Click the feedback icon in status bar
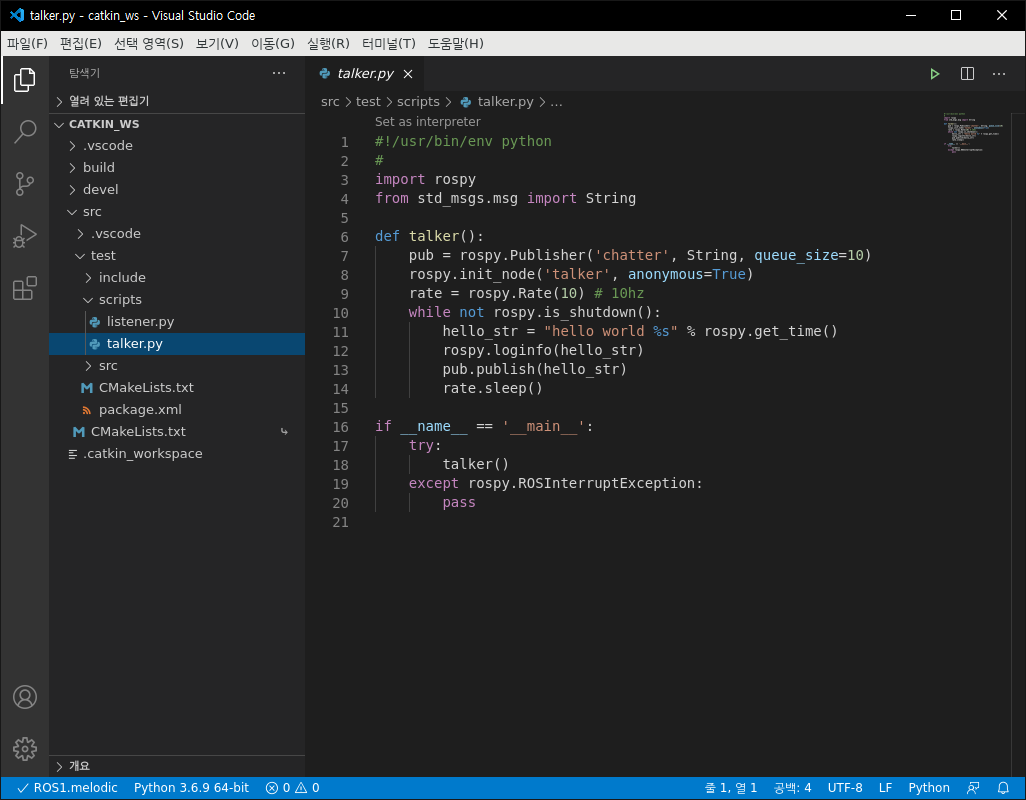Screen dimensions: 1026x800 coord(973,788)
